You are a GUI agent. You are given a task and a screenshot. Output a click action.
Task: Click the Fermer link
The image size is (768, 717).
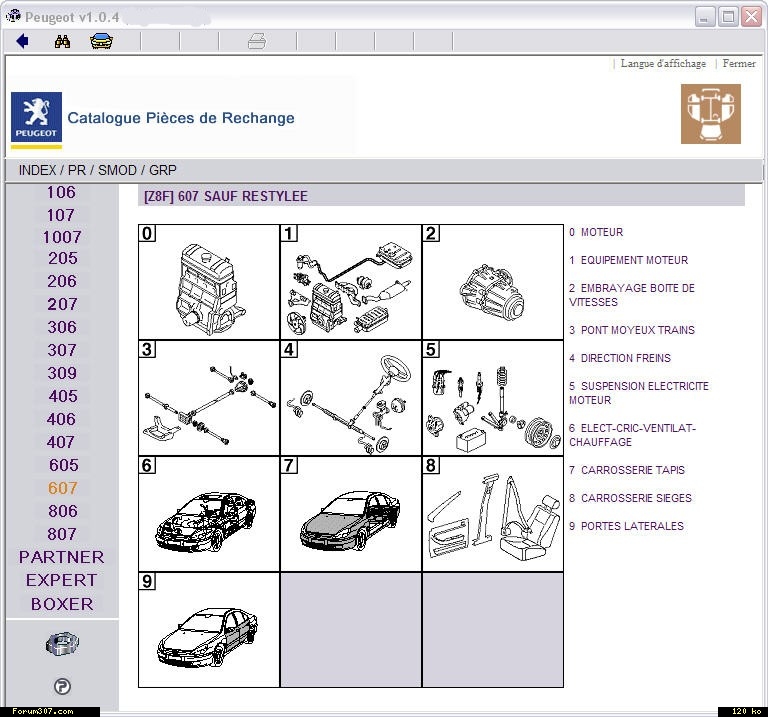click(739, 64)
